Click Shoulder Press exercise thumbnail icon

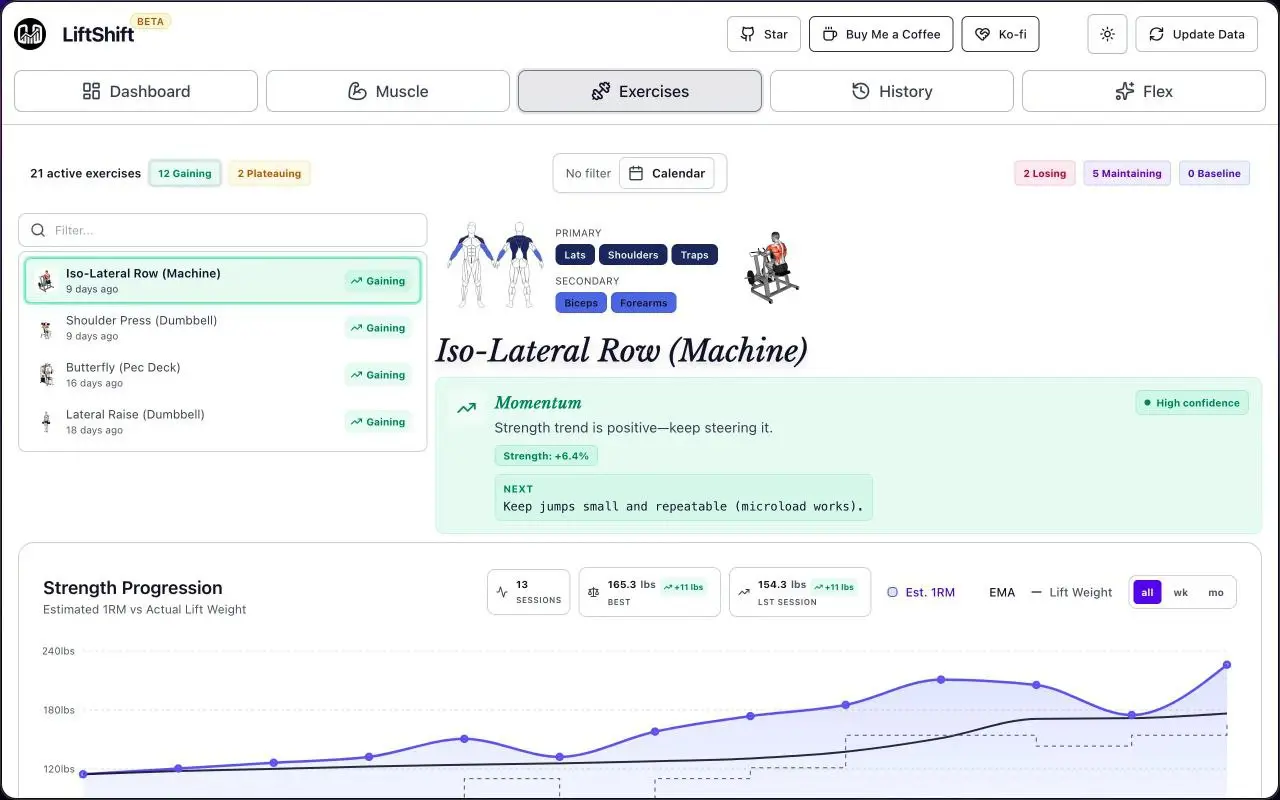[46, 328]
